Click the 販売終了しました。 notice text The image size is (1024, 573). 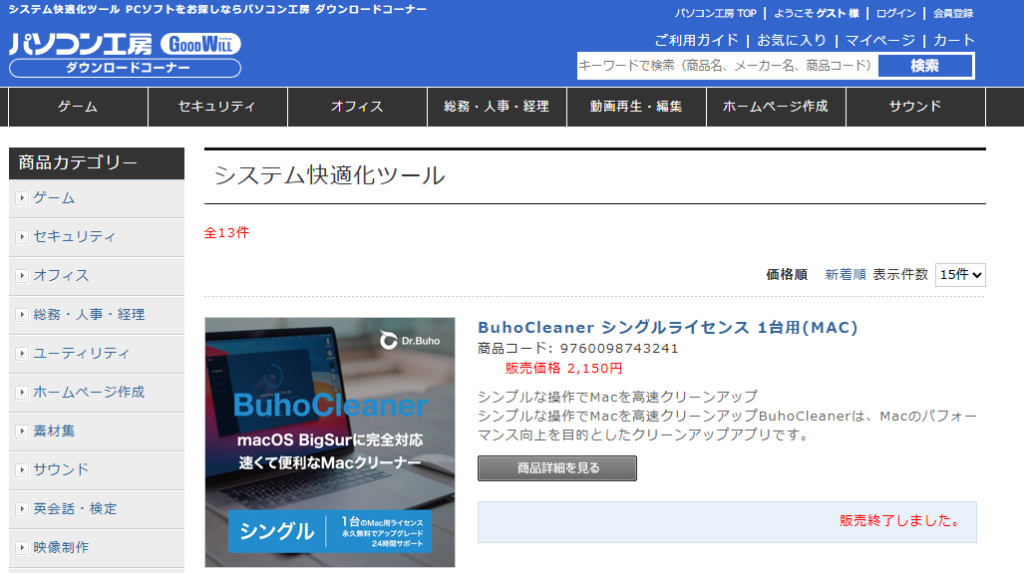point(901,521)
